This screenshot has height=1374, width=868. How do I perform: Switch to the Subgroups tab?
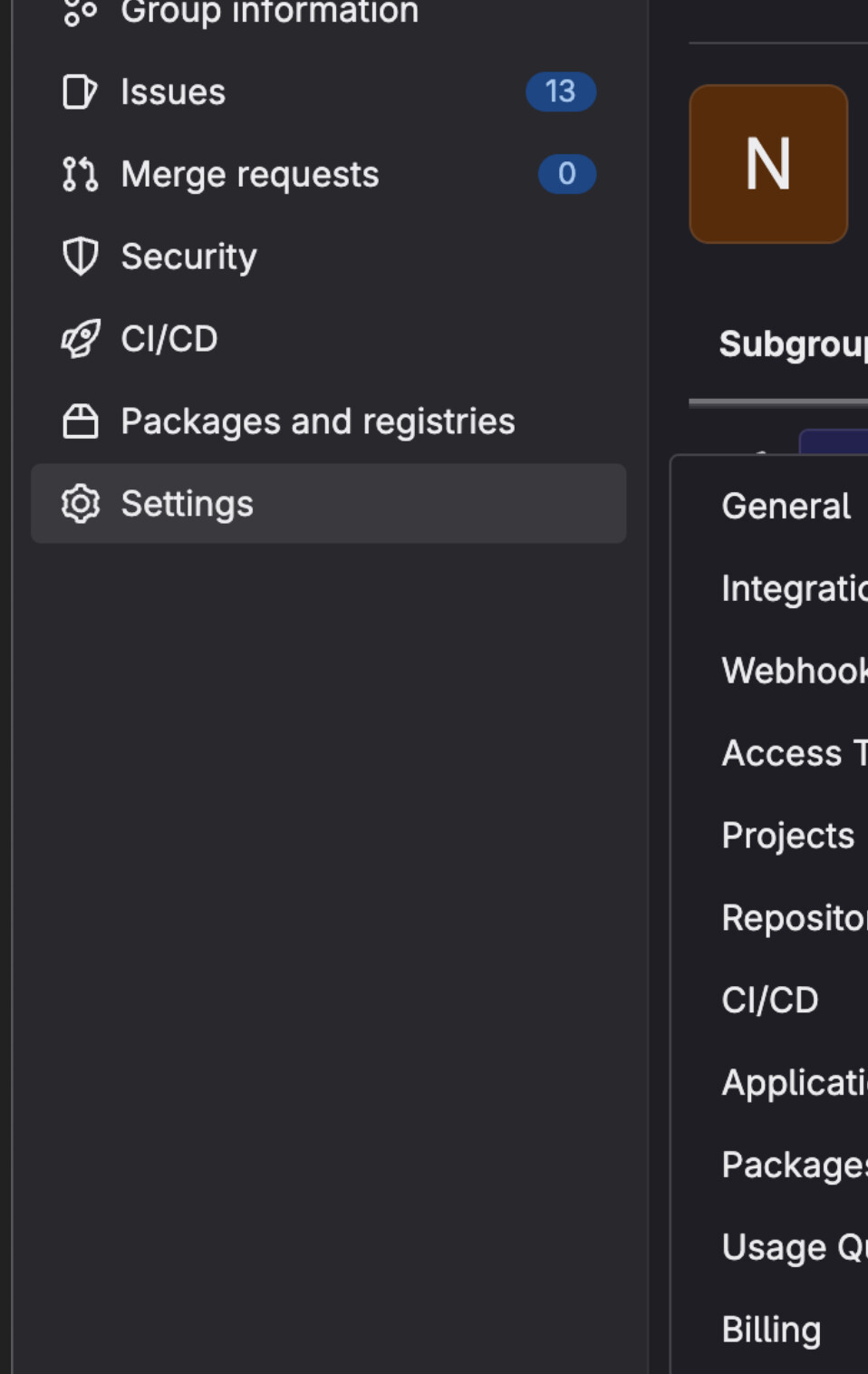[x=793, y=344]
